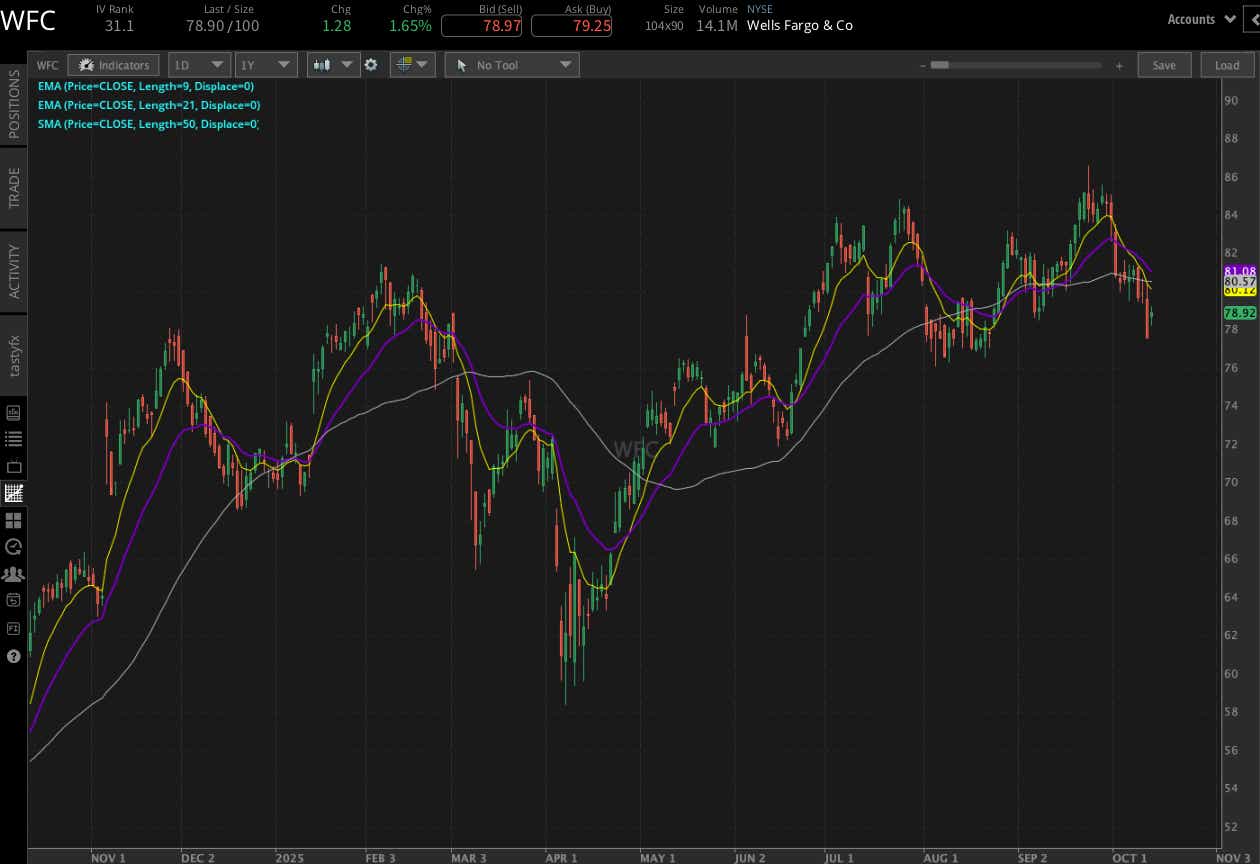Toggle the SMA Length=50 study label
Image resolution: width=1260 pixels, height=864 pixels.
[x=148, y=124]
